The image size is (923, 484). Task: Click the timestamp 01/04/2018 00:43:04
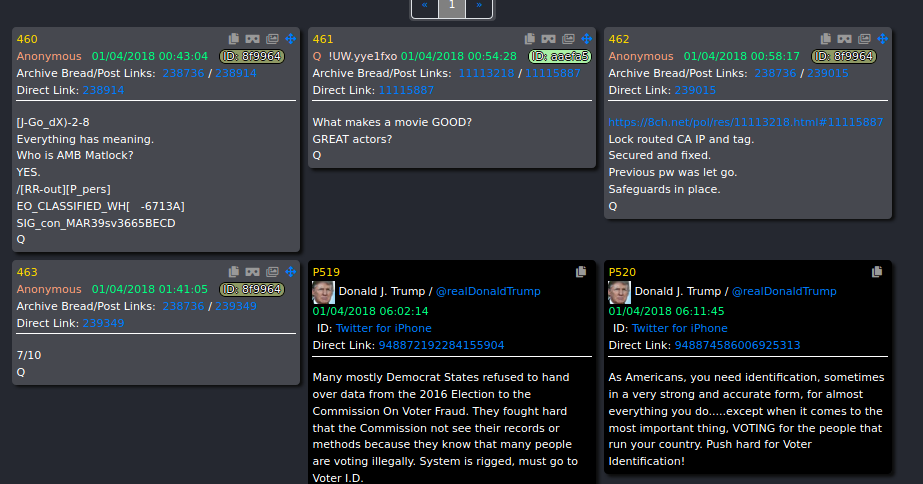click(x=150, y=57)
